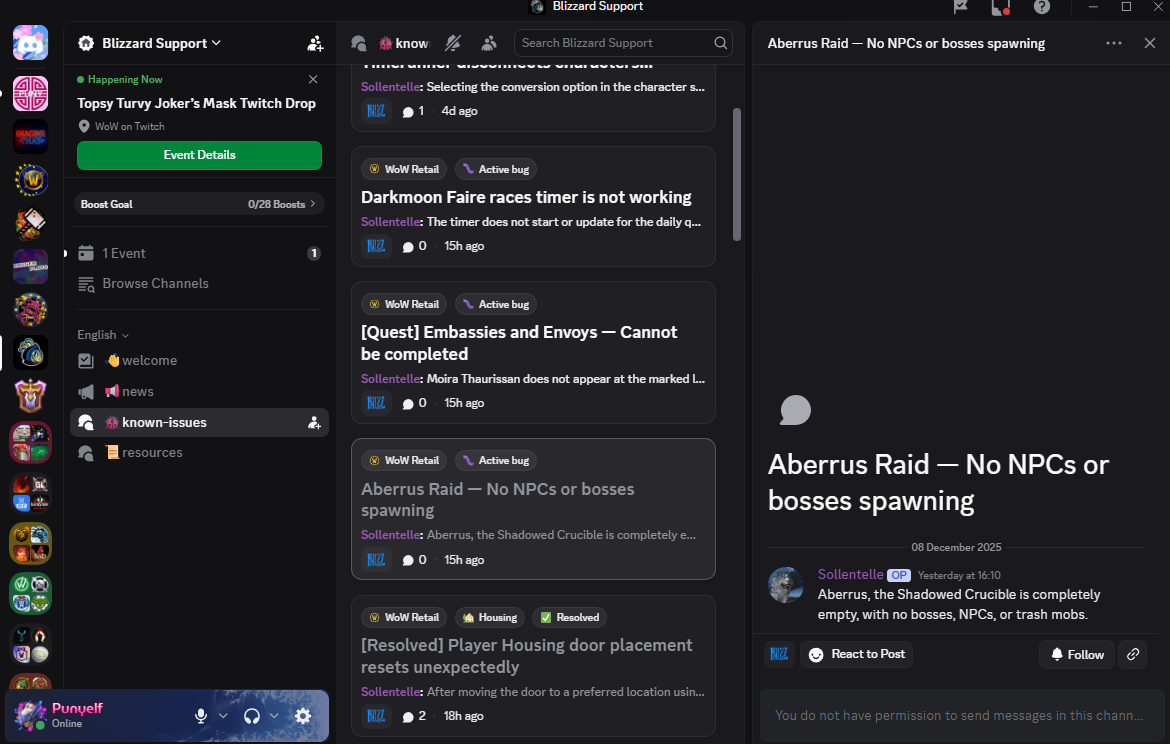The image size is (1170, 744).
Task: Click invite icon on known-issues channel row
Action: coord(314,423)
